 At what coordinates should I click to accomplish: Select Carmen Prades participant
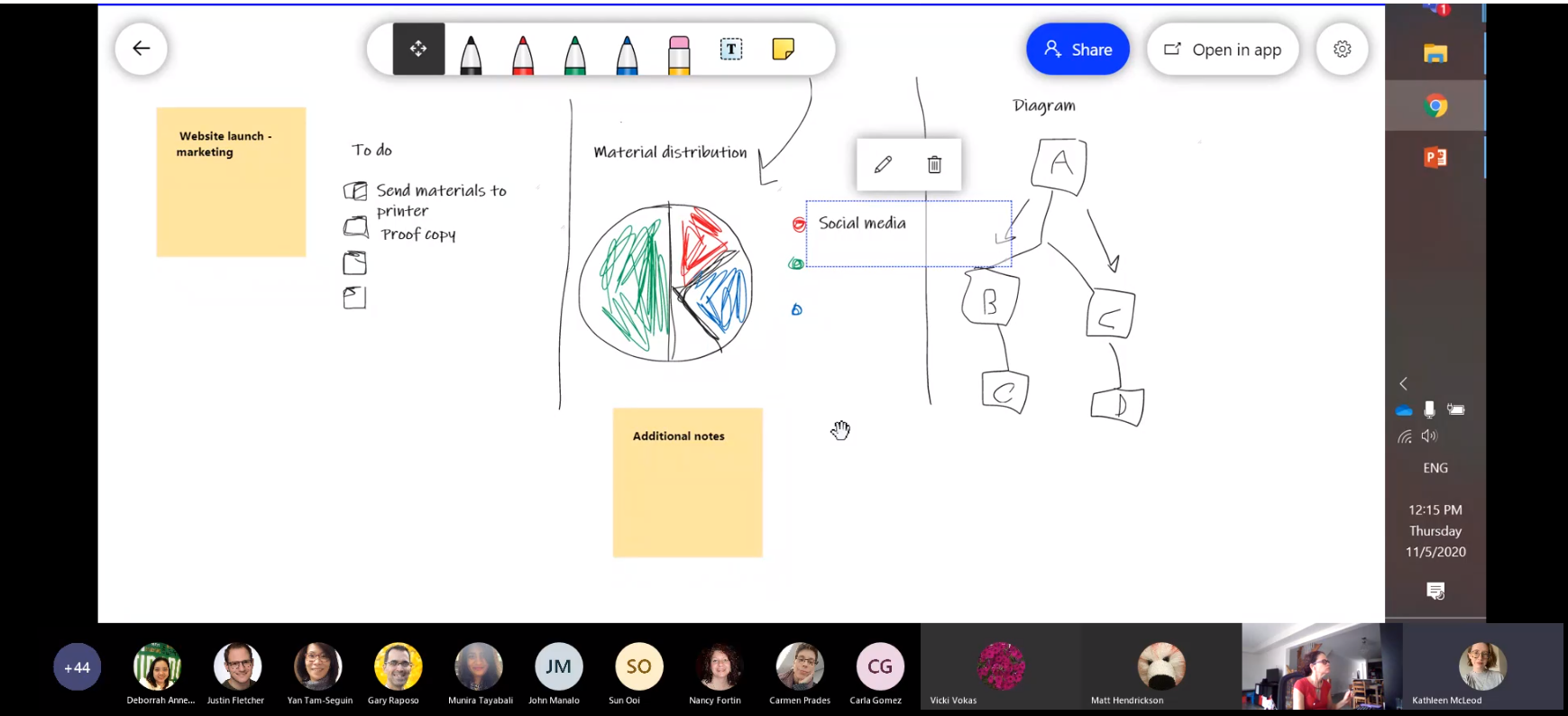800,675
